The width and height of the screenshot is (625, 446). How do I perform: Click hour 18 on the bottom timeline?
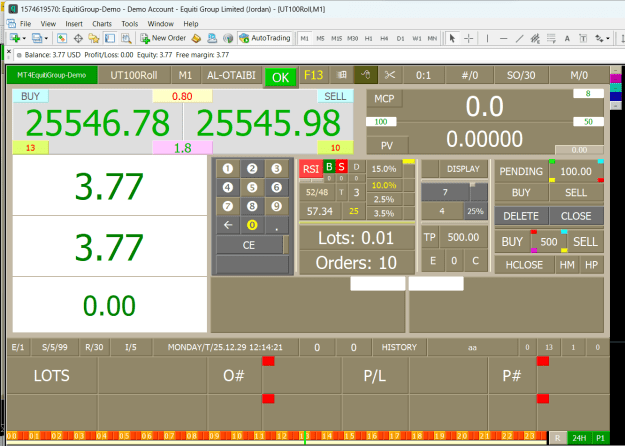point(417,436)
